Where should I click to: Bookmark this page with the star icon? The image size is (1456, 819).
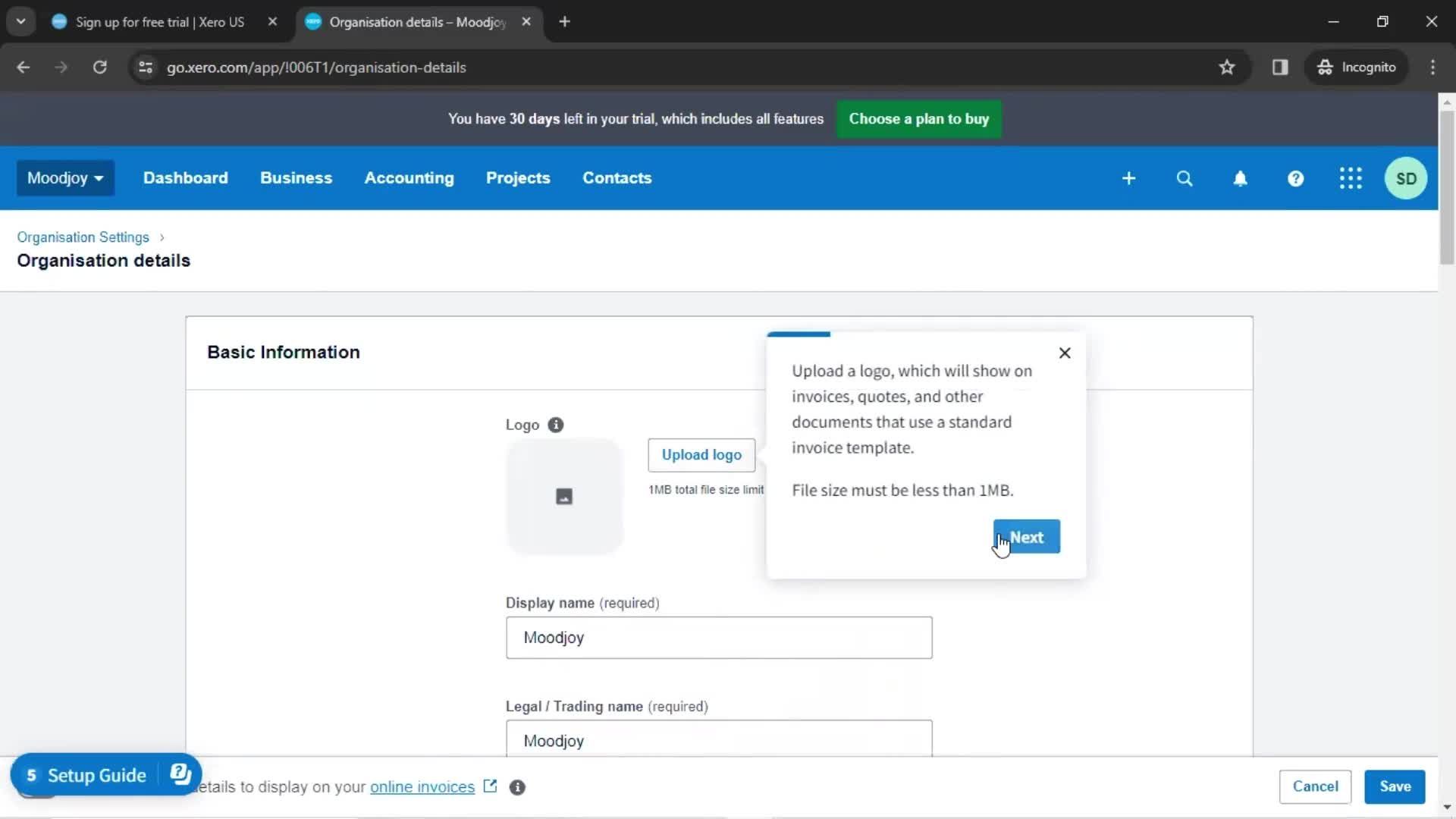coord(1227,67)
